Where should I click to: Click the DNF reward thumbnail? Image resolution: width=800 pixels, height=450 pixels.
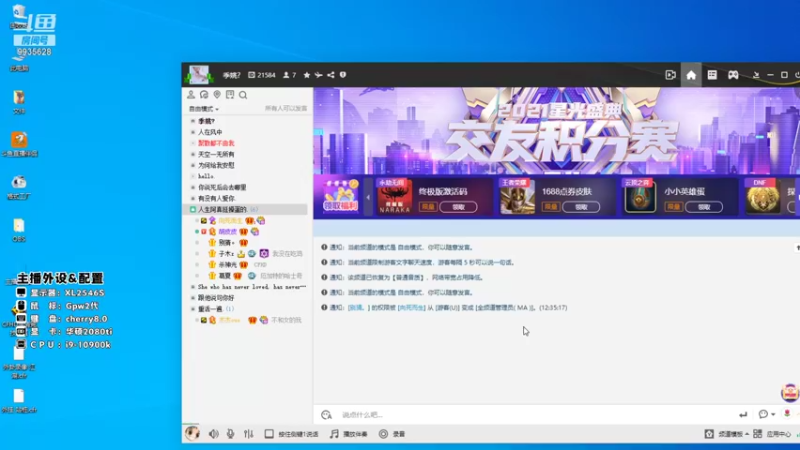[x=762, y=197]
